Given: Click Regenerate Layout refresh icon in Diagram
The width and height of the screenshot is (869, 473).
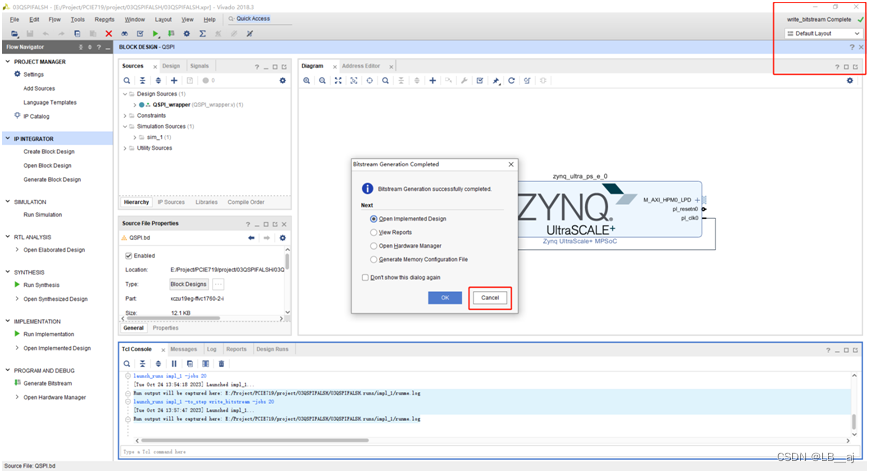Looking at the screenshot, I should [x=512, y=80].
